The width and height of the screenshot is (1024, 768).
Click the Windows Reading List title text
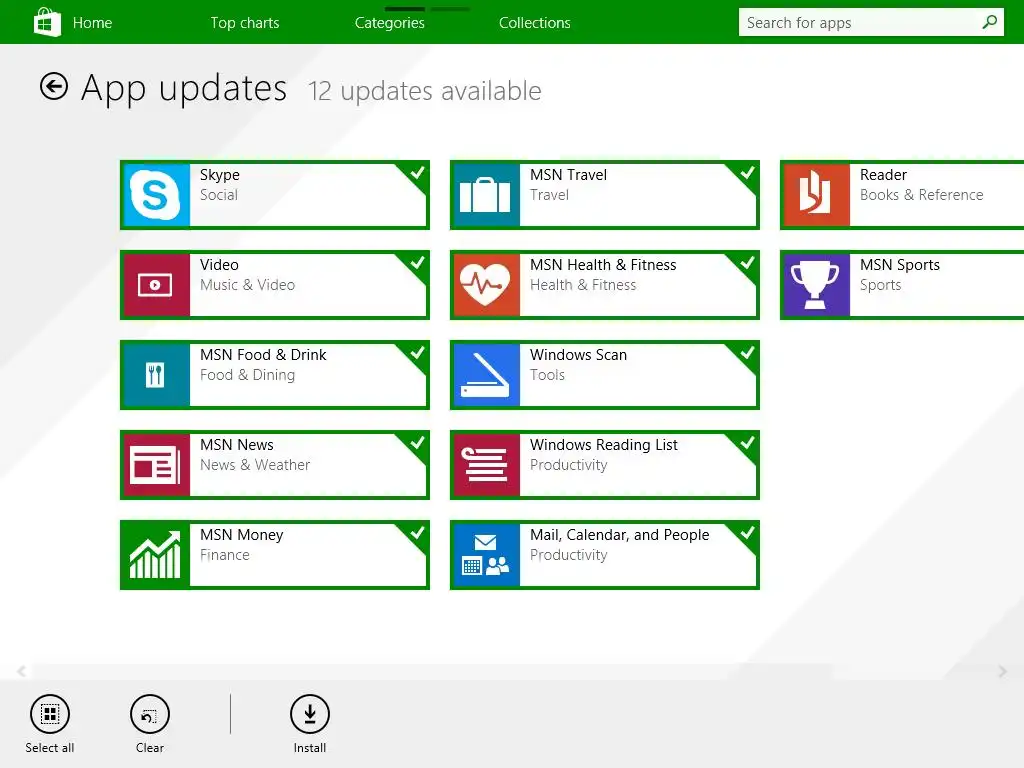point(603,445)
